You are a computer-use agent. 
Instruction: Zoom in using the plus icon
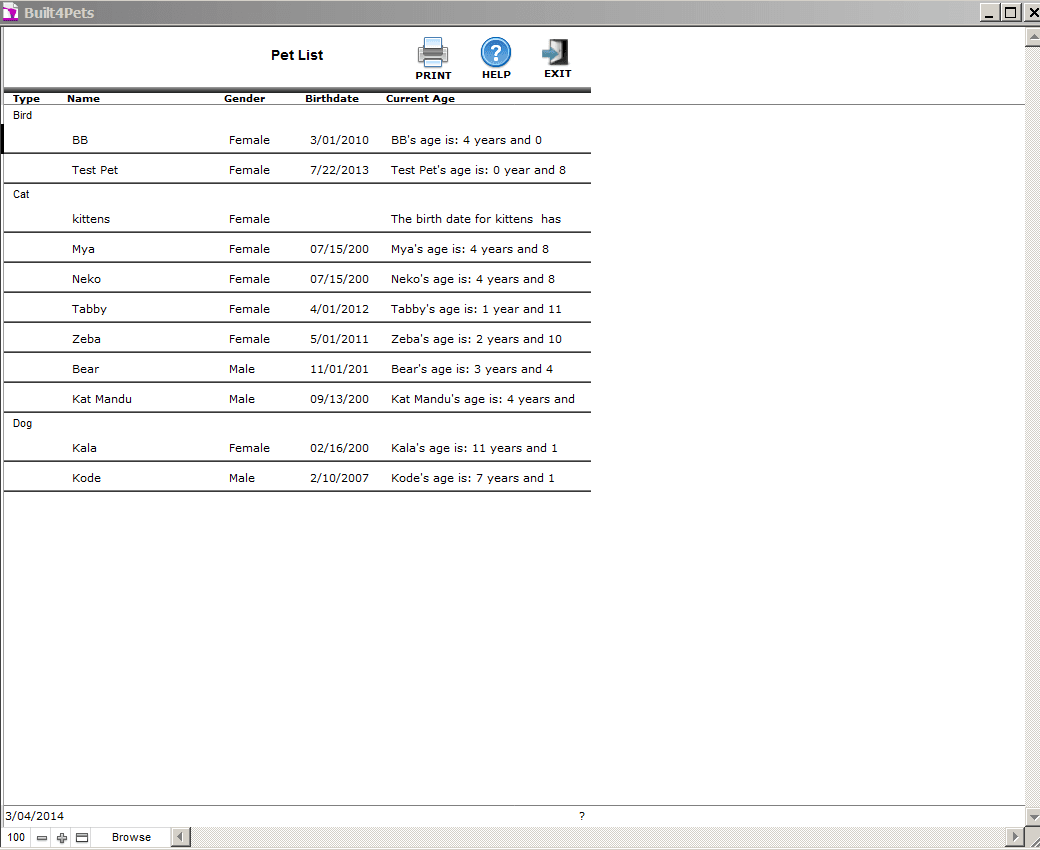point(62,838)
